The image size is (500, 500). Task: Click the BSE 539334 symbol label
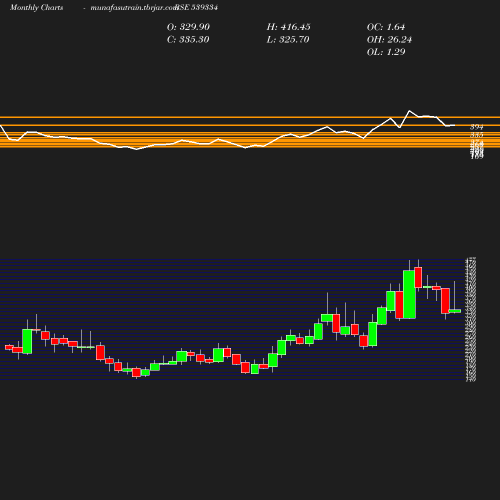(x=197, y=7)
